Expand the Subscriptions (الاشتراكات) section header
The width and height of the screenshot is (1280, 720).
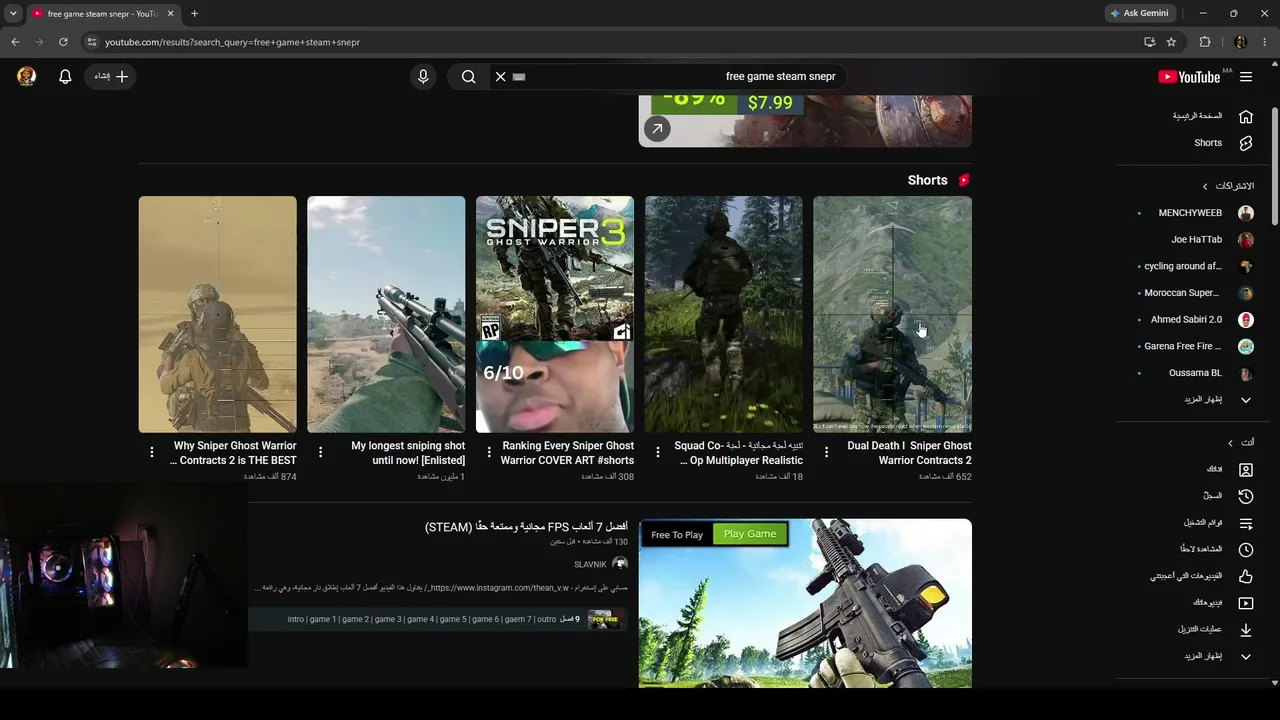[x=1228, y=186]
